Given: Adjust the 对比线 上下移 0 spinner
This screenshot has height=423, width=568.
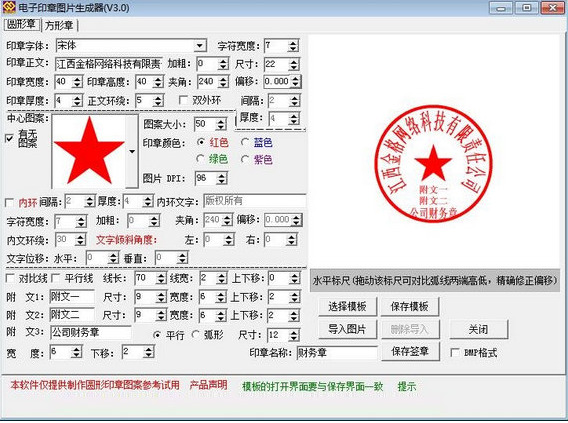Looking at the screenshot, I should (x=284, y=278).
